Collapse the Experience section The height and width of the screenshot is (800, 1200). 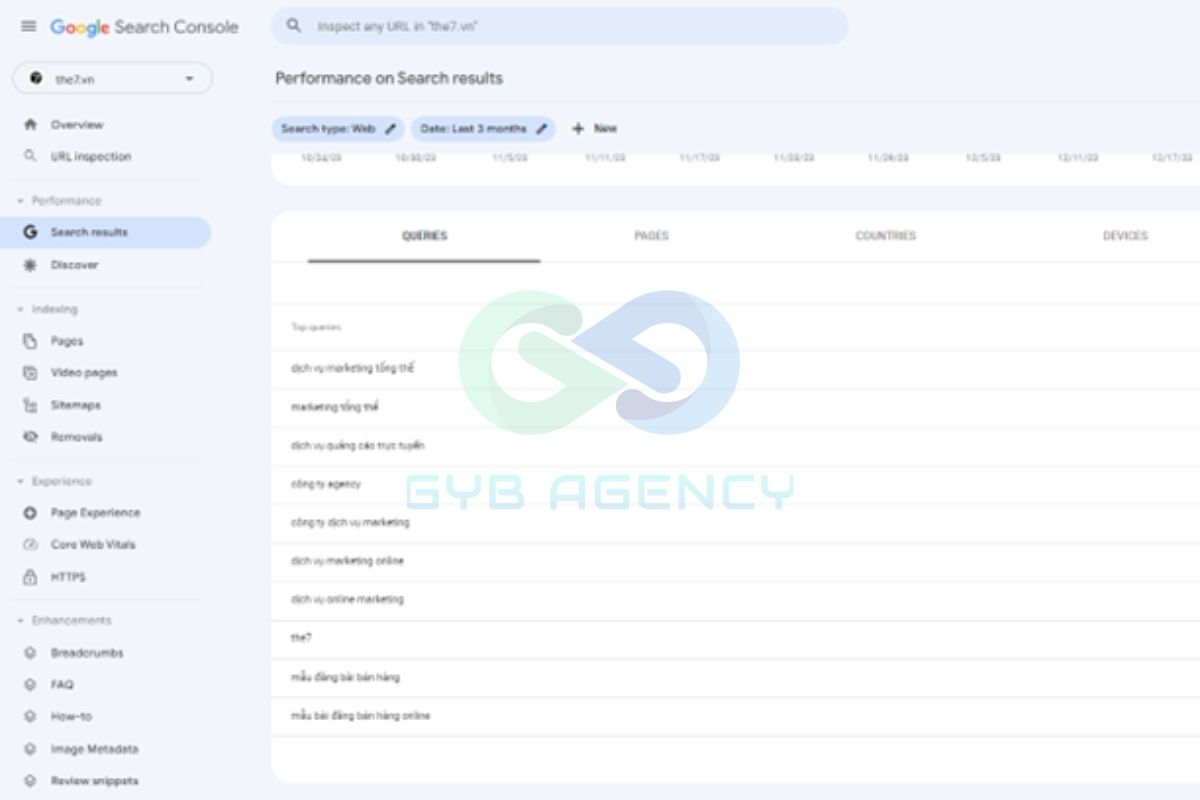54,482
